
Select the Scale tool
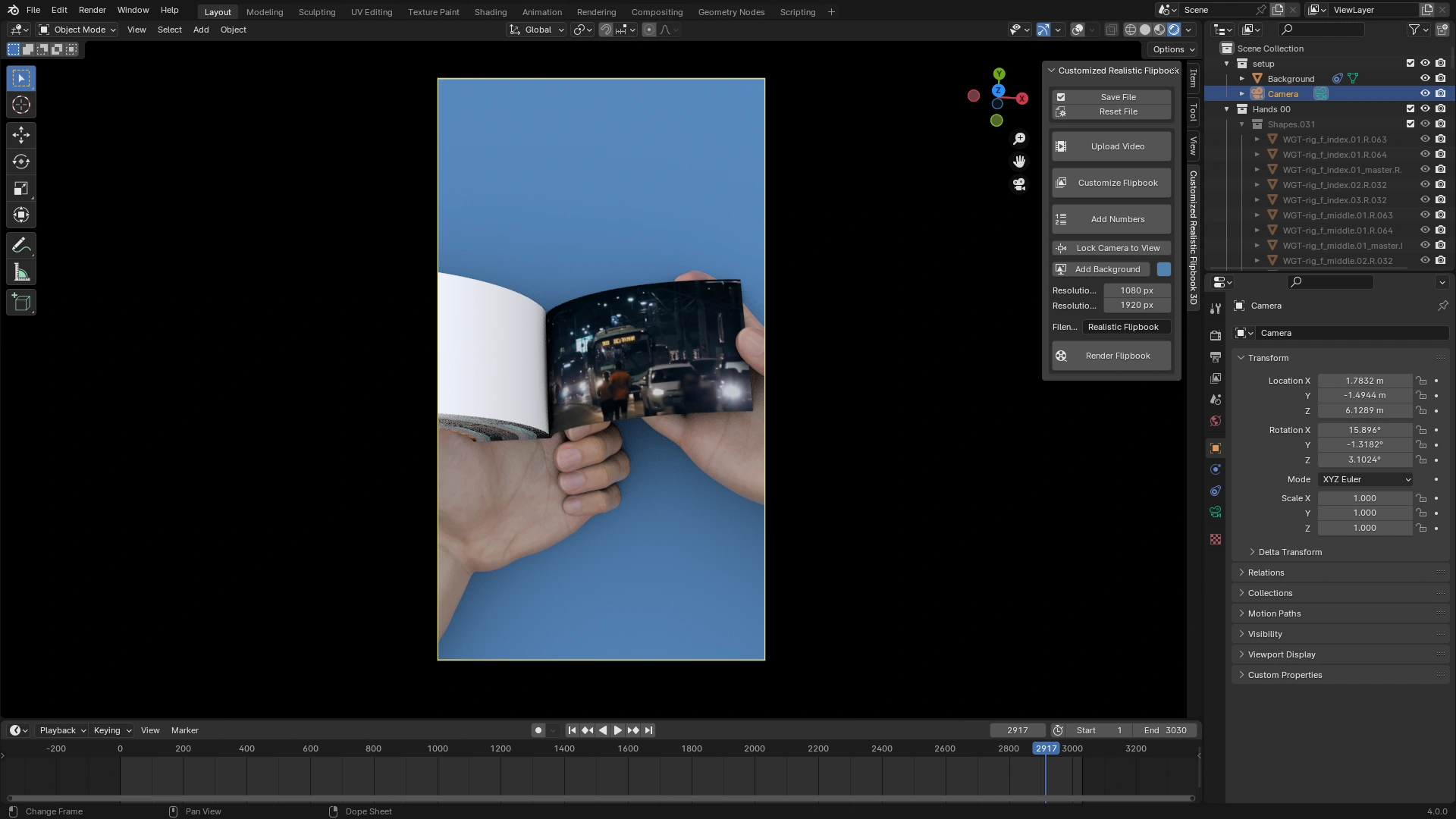[x=21, y=189]
